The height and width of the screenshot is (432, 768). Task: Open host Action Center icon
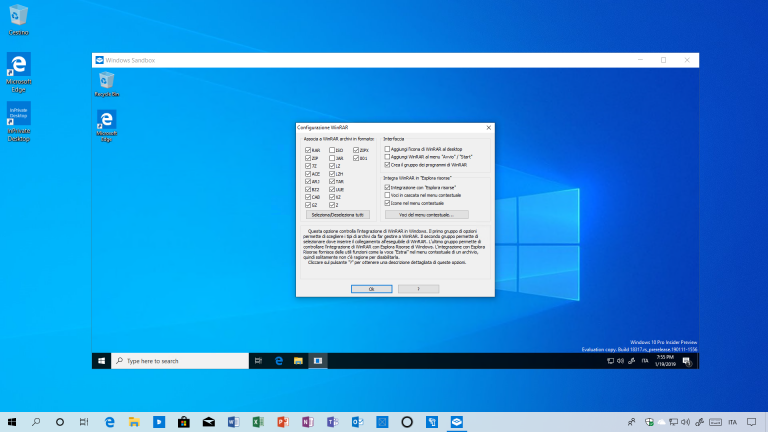click(752, 422)
